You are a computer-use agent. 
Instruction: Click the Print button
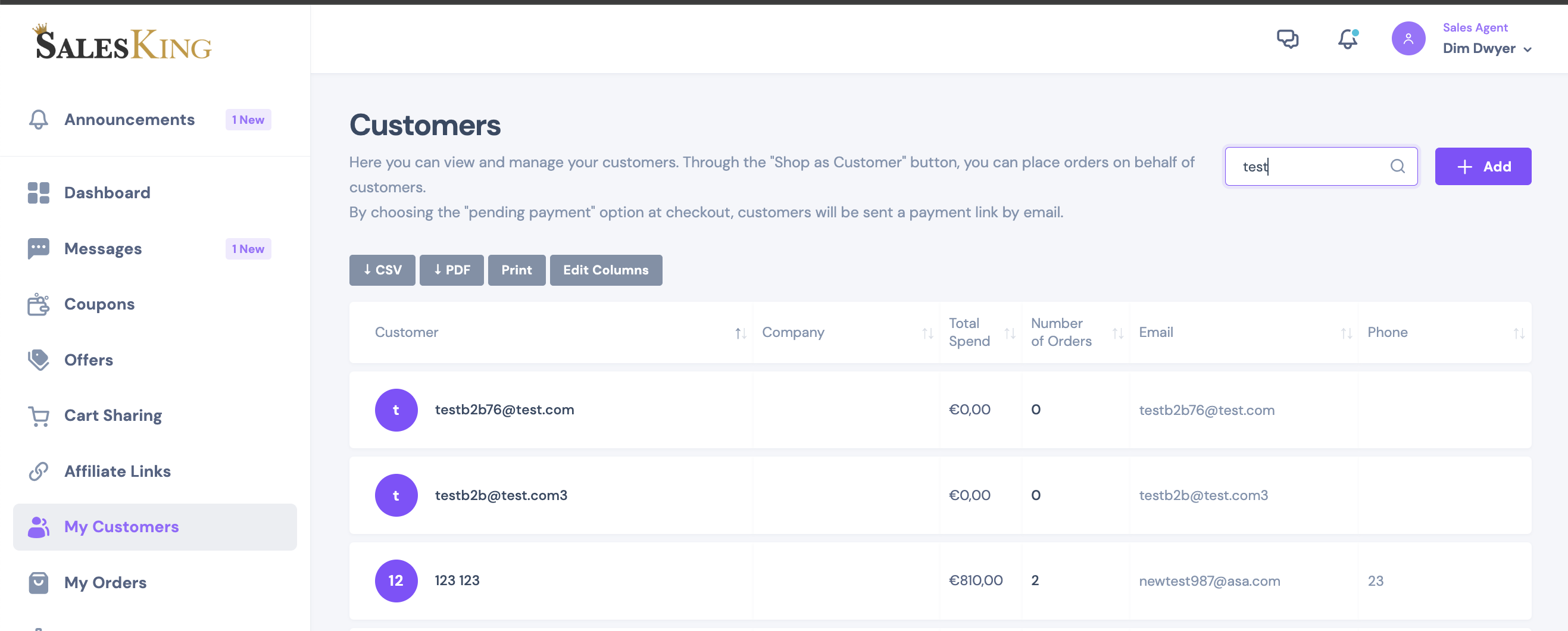pyautogui.click(x=516, y=270)
